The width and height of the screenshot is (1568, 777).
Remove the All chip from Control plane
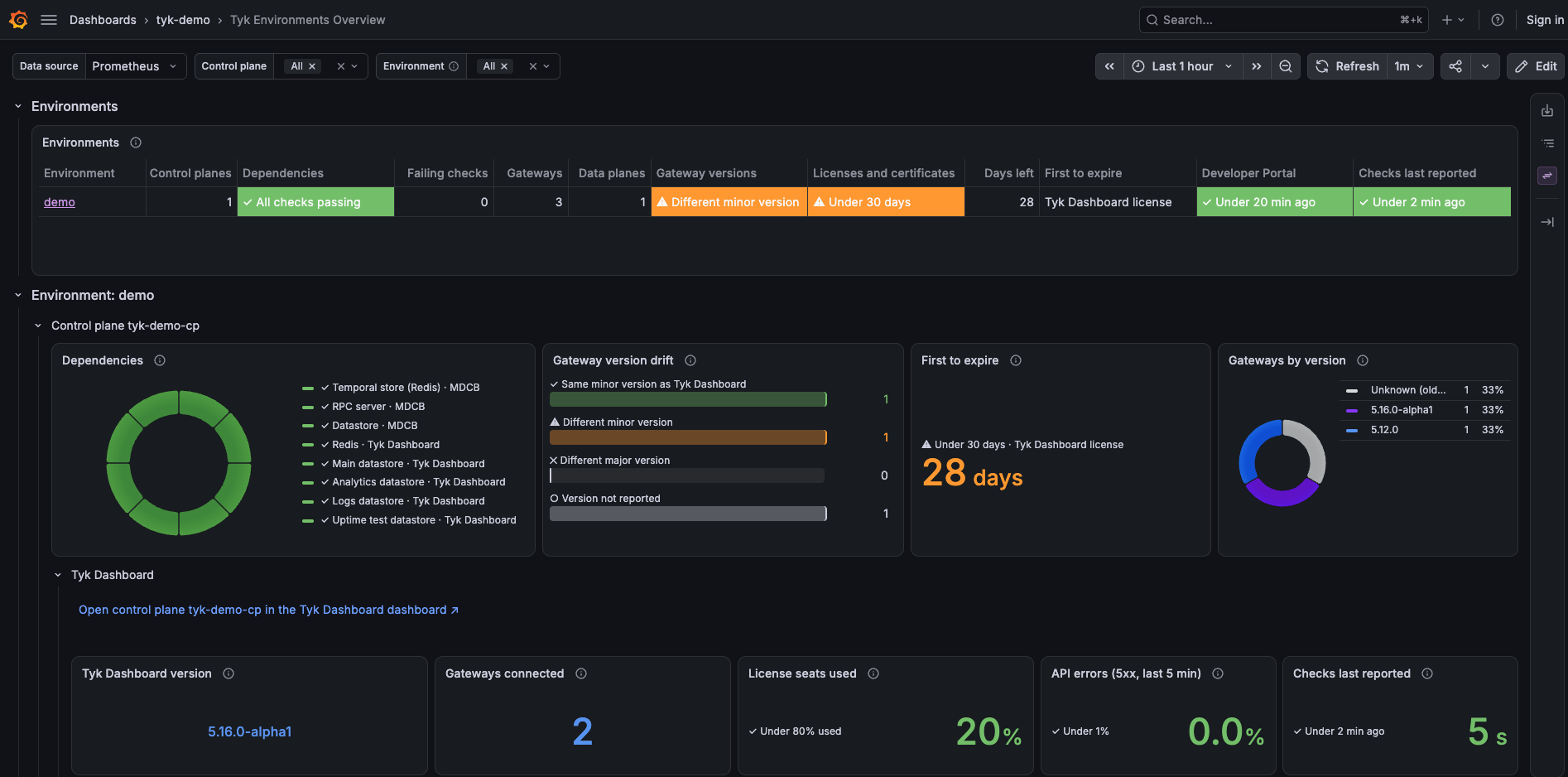[x=312, y=66]
